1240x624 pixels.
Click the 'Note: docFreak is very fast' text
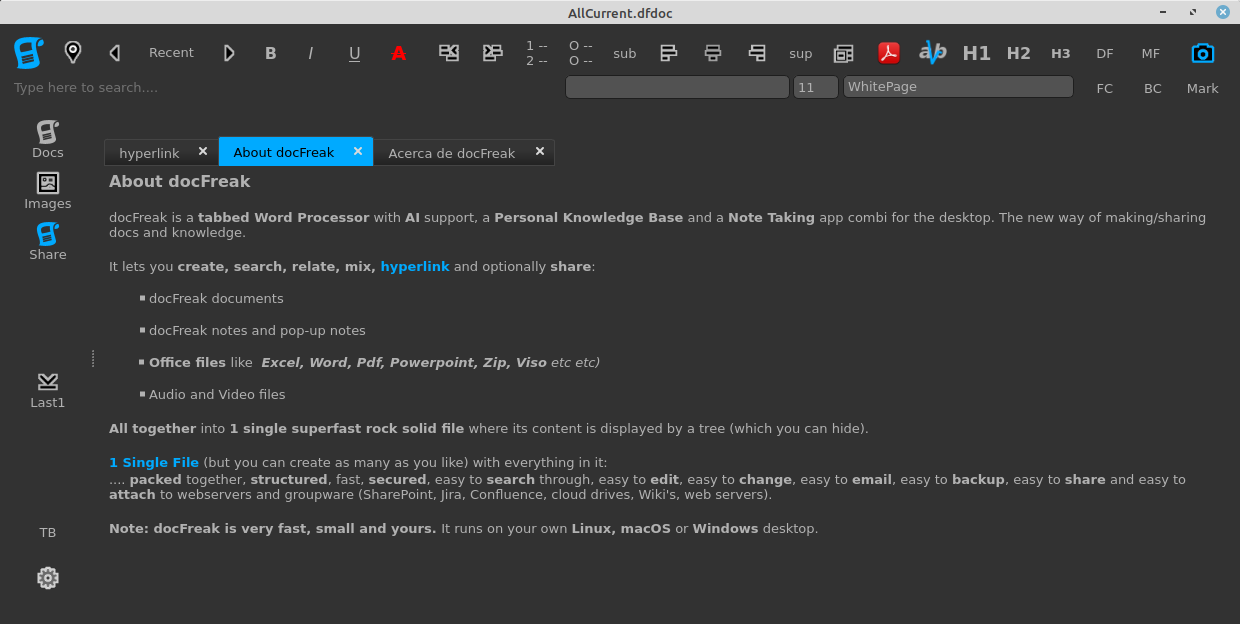[273, 529]
